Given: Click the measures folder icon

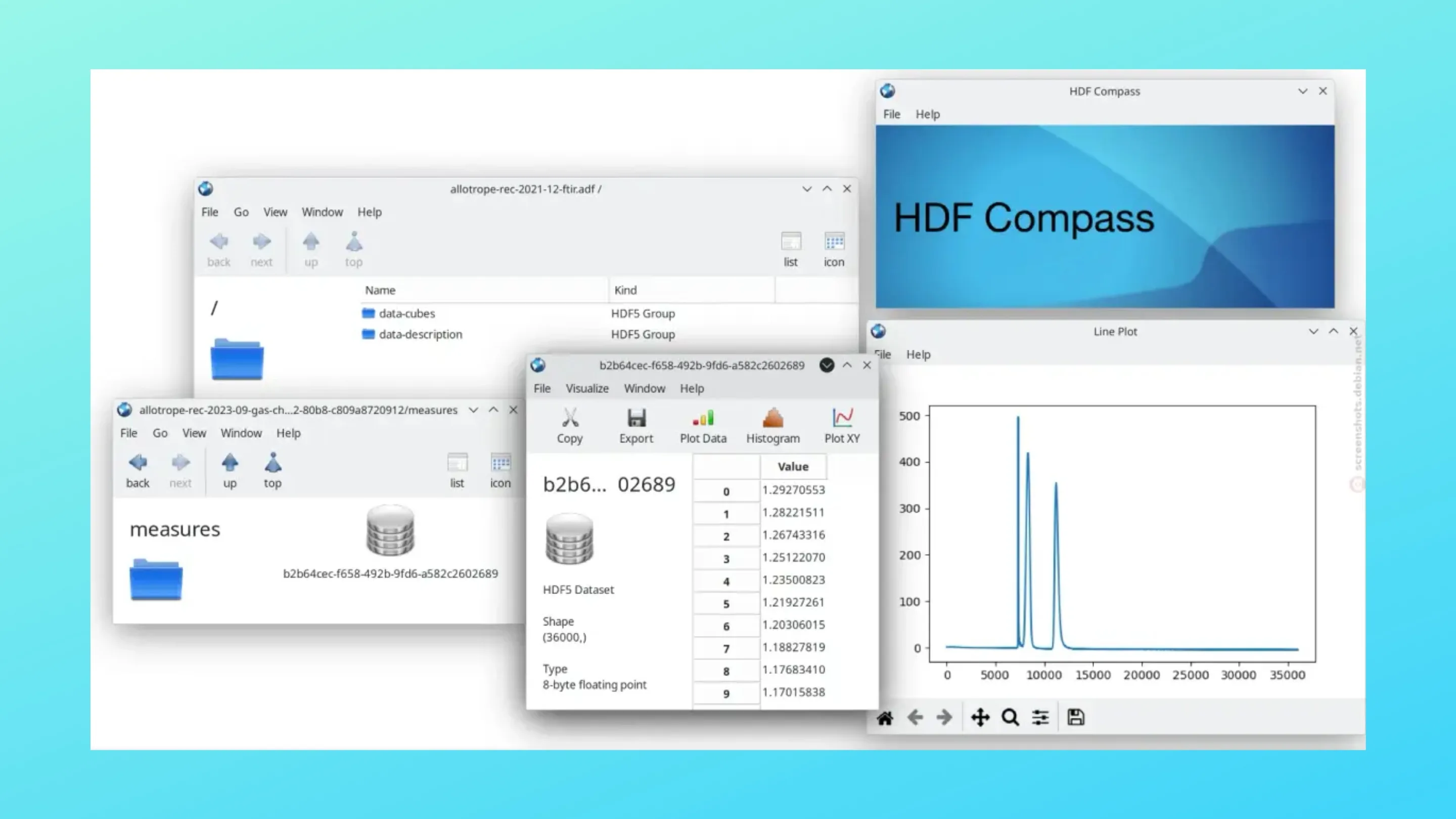Looking at the screenshot, I should point(156,579).
